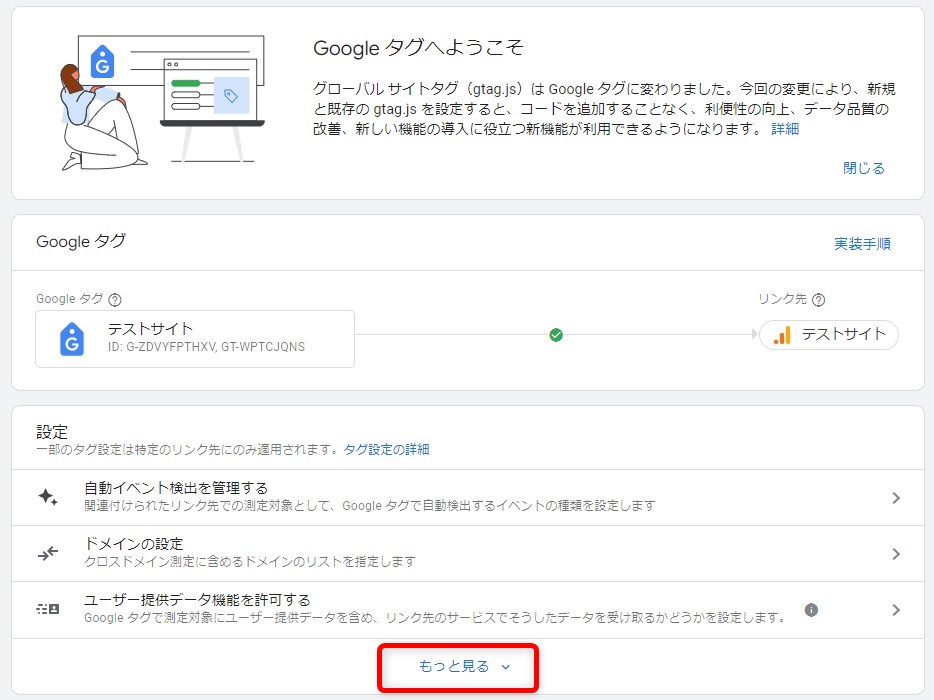This screenshot has width=934, height=700.
Task: Open 自動イベント検出を管理する via right chevron
Action: tap(895, 498)
